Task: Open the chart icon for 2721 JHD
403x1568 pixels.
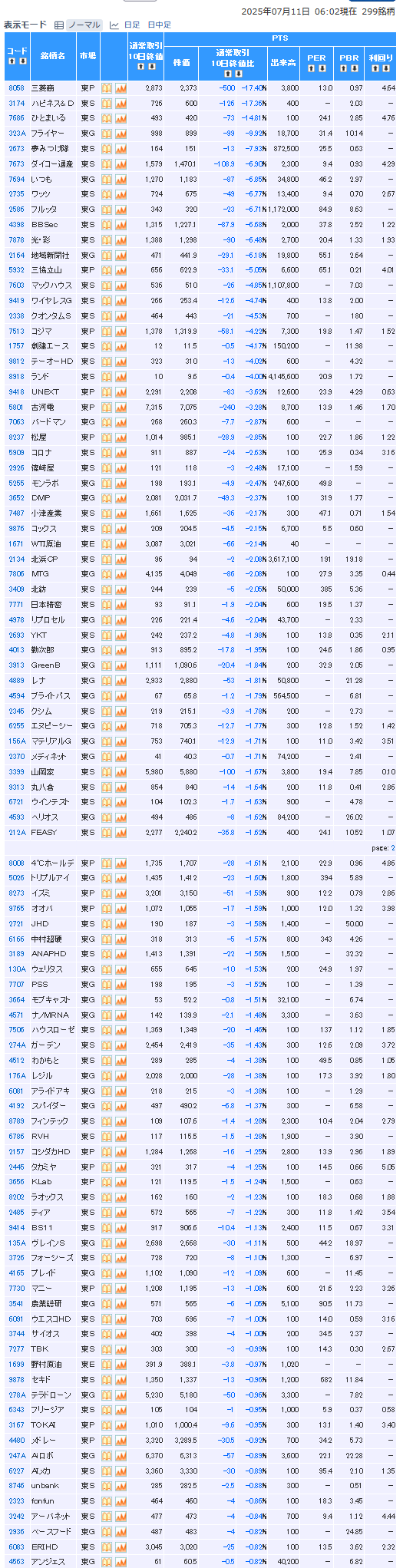Action: point(121,924)
